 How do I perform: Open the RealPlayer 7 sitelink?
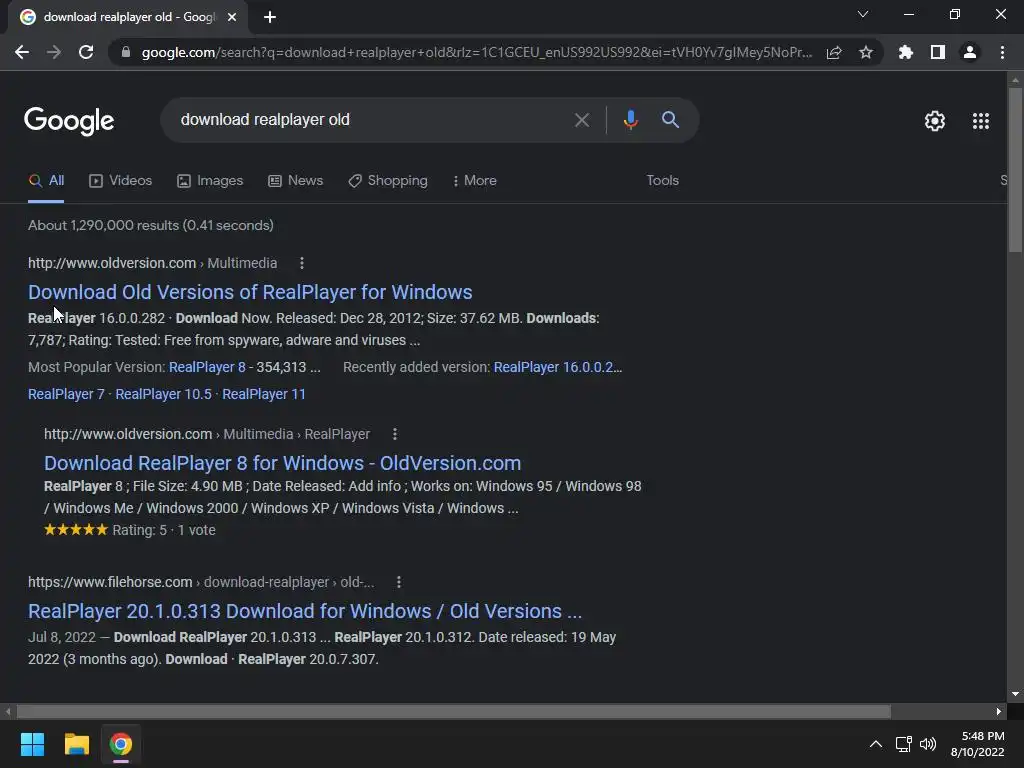click(x=66, y=394)
